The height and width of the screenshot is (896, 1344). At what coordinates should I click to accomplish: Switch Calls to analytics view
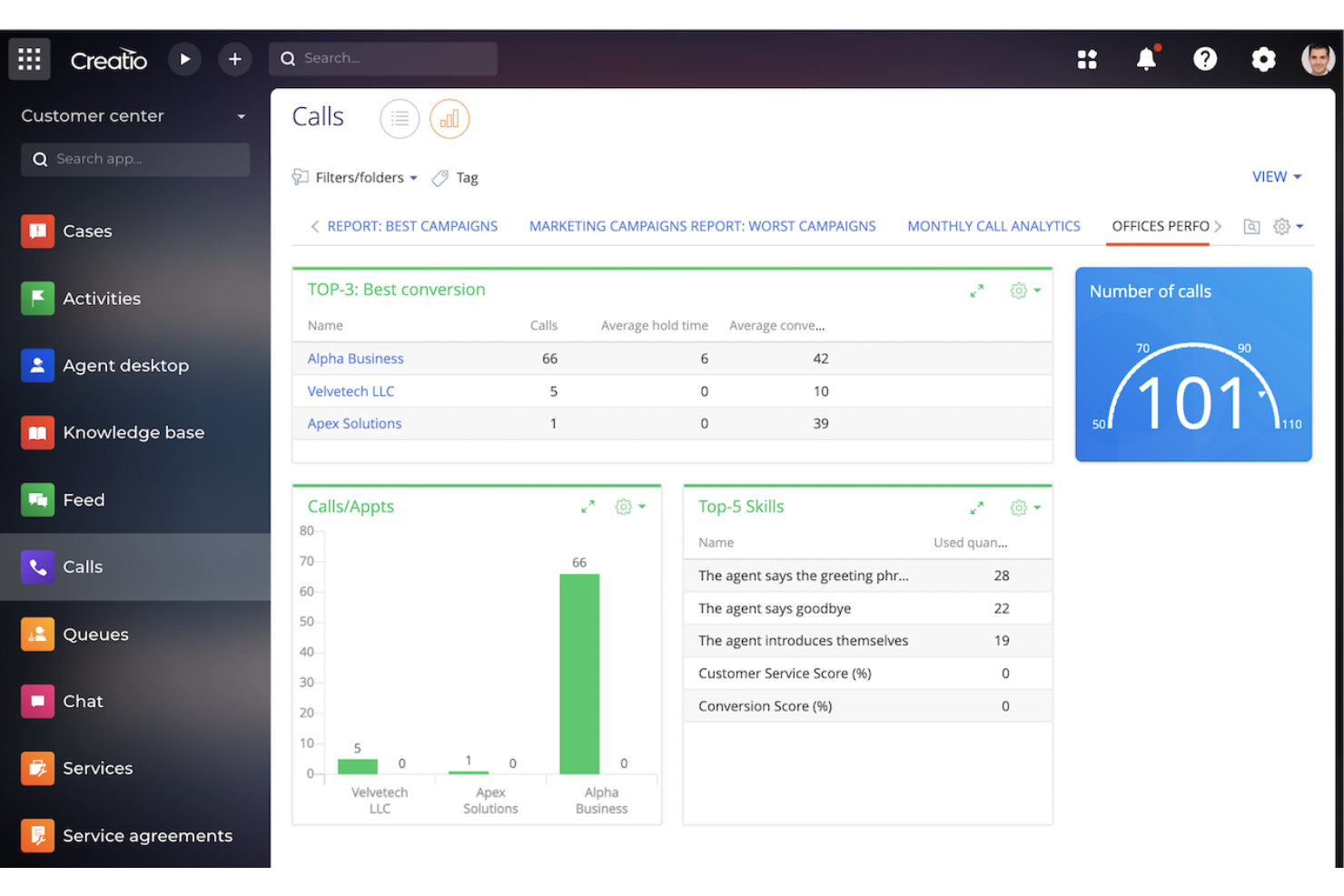450,118
